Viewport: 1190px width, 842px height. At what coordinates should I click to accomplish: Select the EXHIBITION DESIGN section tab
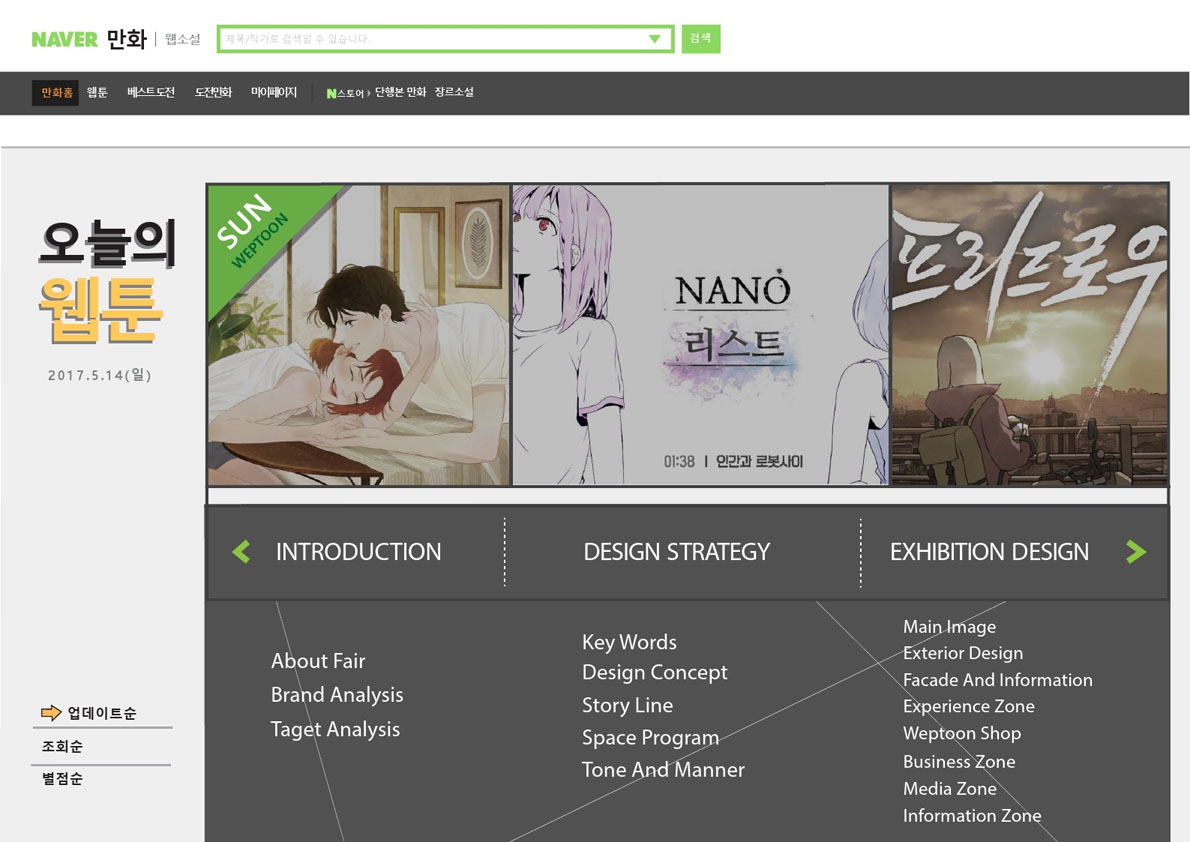[990, 551]
